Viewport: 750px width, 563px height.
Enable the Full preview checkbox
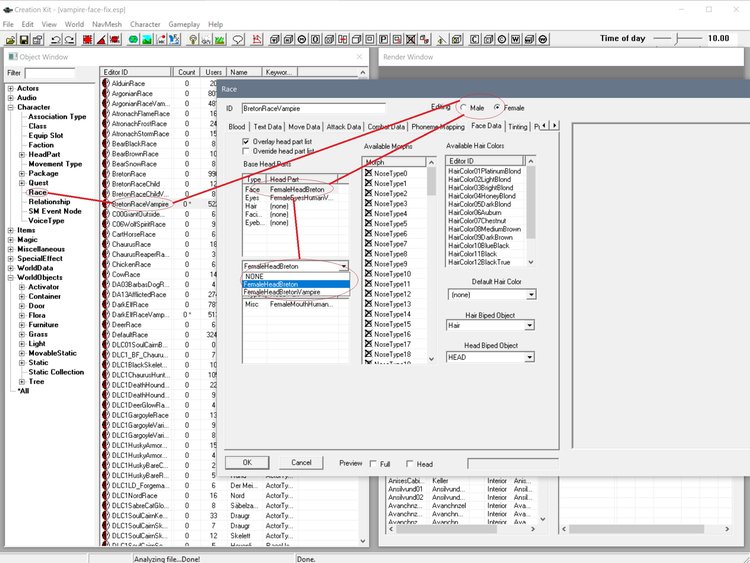373,464
